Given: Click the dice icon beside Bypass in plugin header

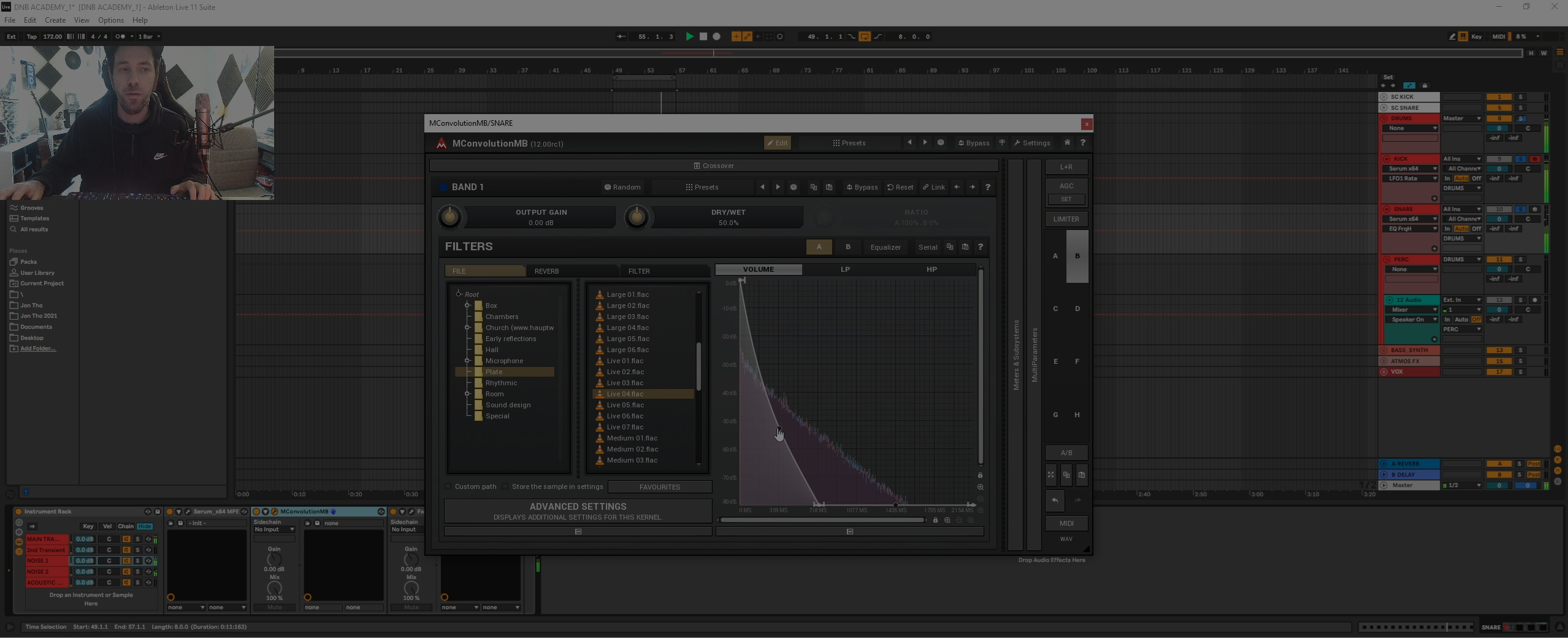Looking at the screenshot, I should coord(941,142).
